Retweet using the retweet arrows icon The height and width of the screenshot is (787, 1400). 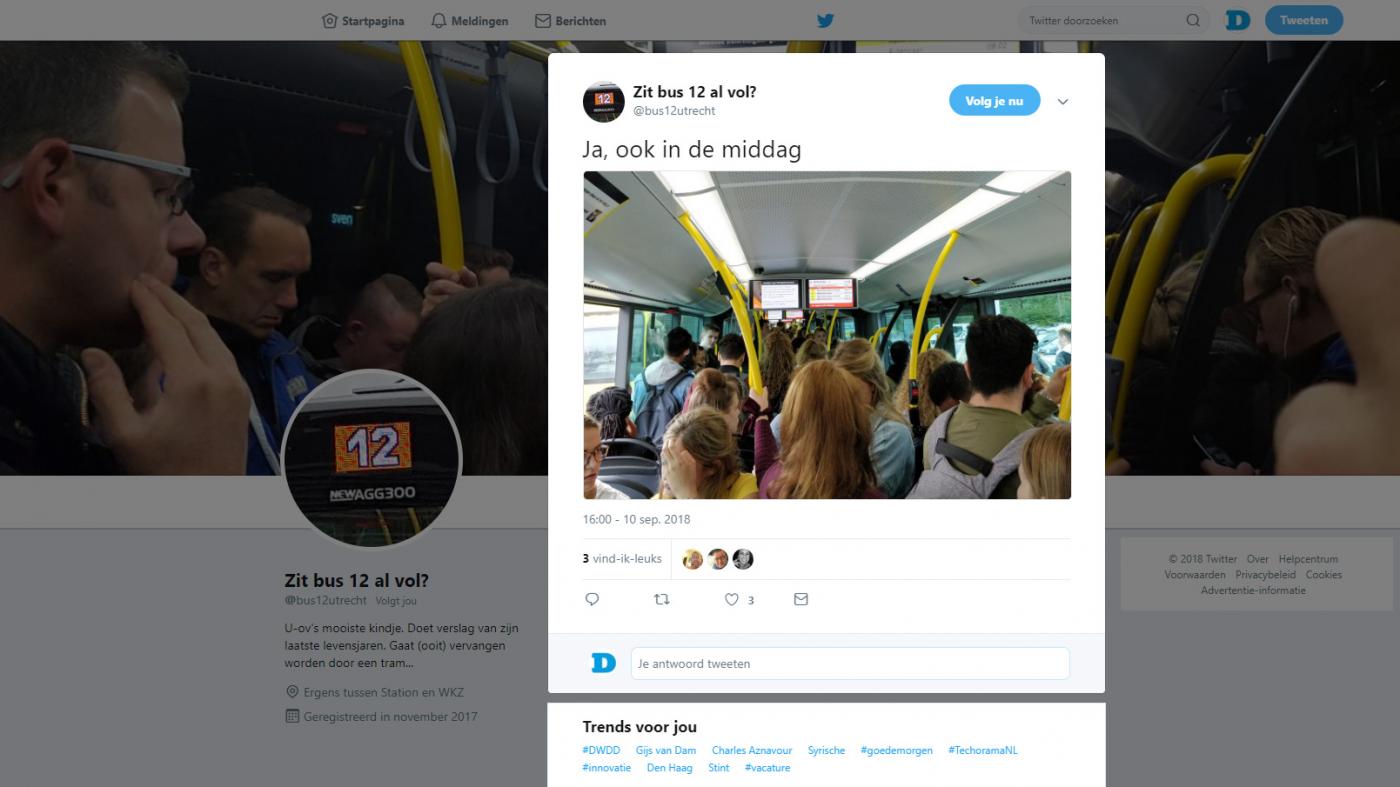(x=661, y=599)
